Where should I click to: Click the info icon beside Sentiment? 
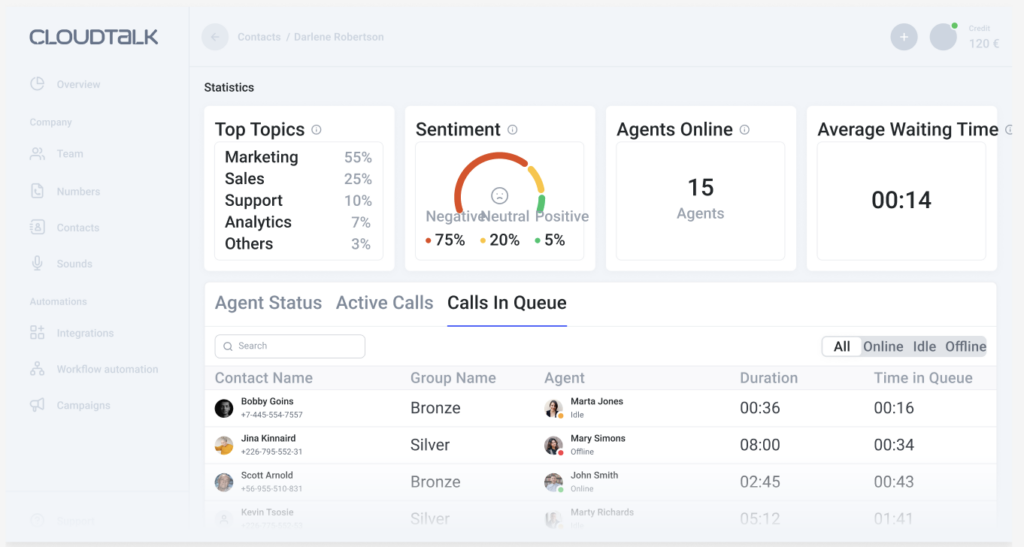tap(513, 130)
